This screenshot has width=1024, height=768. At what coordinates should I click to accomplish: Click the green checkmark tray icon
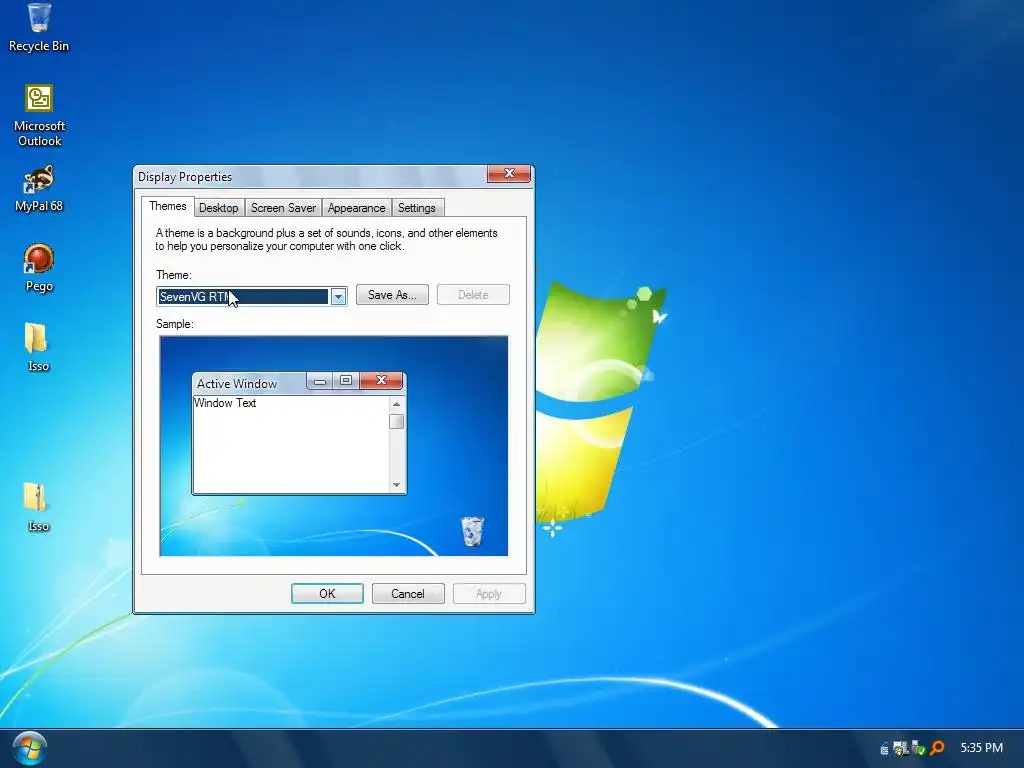pos(919,748)
